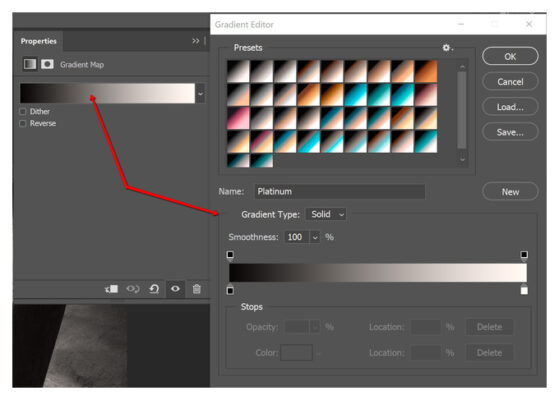The width and height of the screenshot is (559, 400).
Task: Select the white color stop below gradient
Action: (524, 289)
